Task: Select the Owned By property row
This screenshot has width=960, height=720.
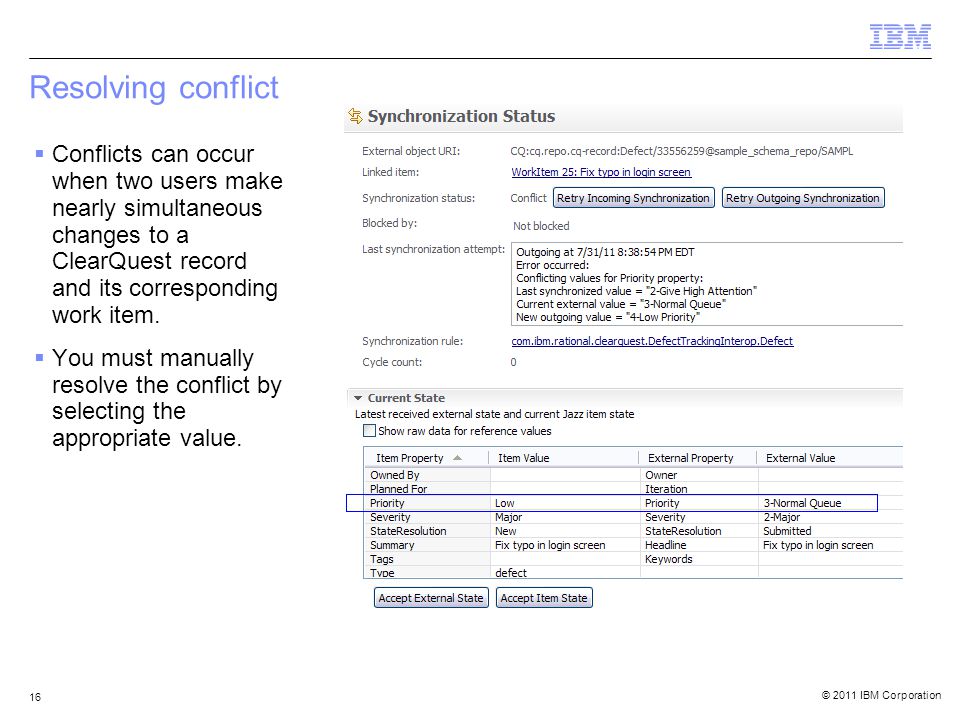Action: coord(633,475)
